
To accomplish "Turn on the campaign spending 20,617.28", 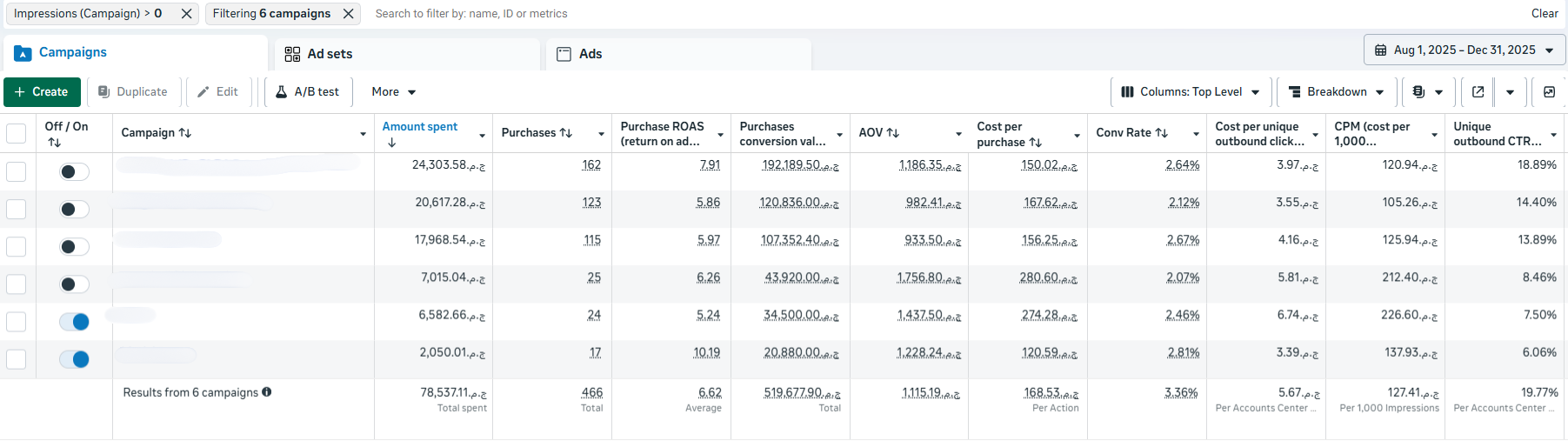I will (x=74, y=209).
